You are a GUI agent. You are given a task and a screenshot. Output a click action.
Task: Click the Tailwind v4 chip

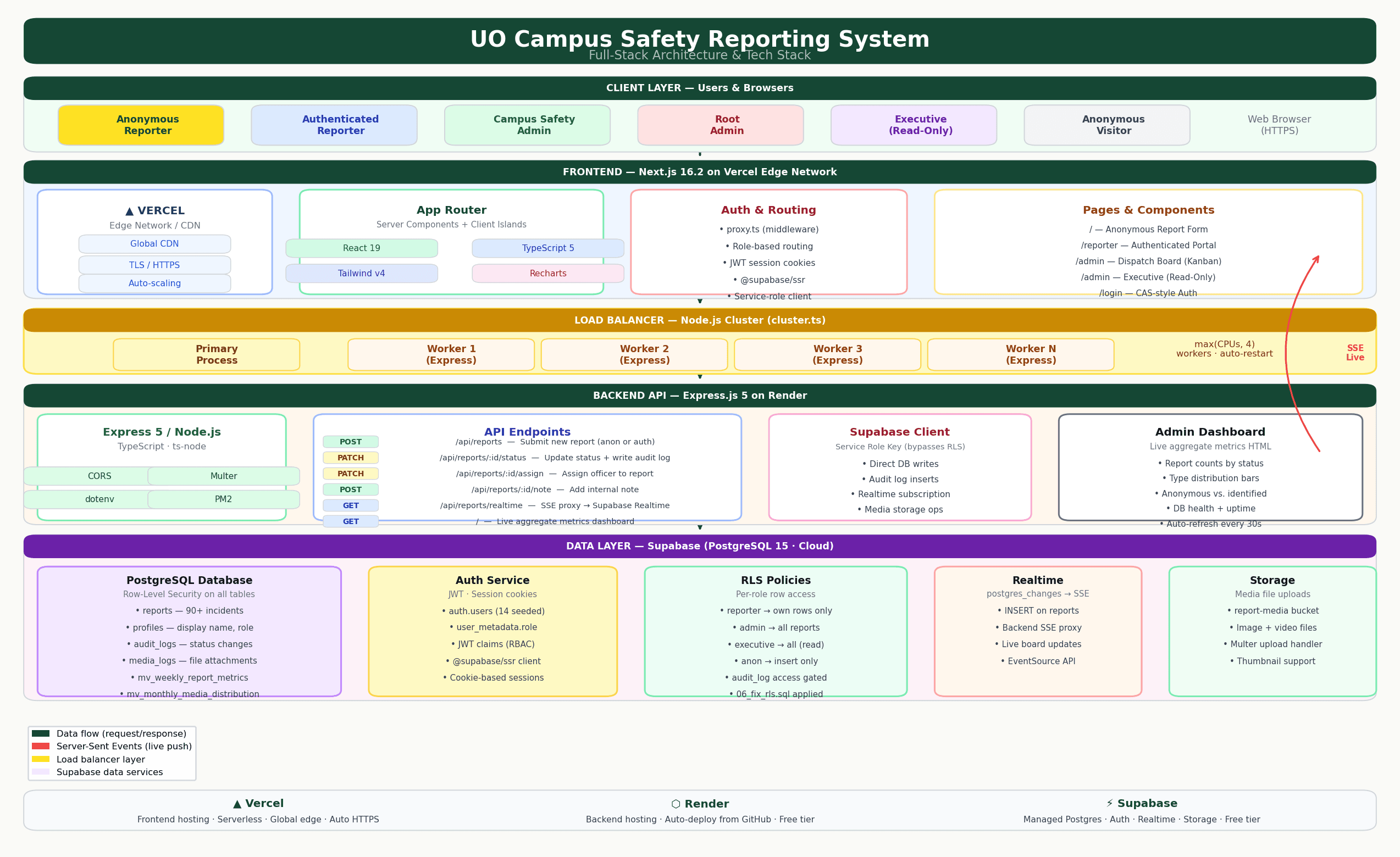tap(361, 273)
